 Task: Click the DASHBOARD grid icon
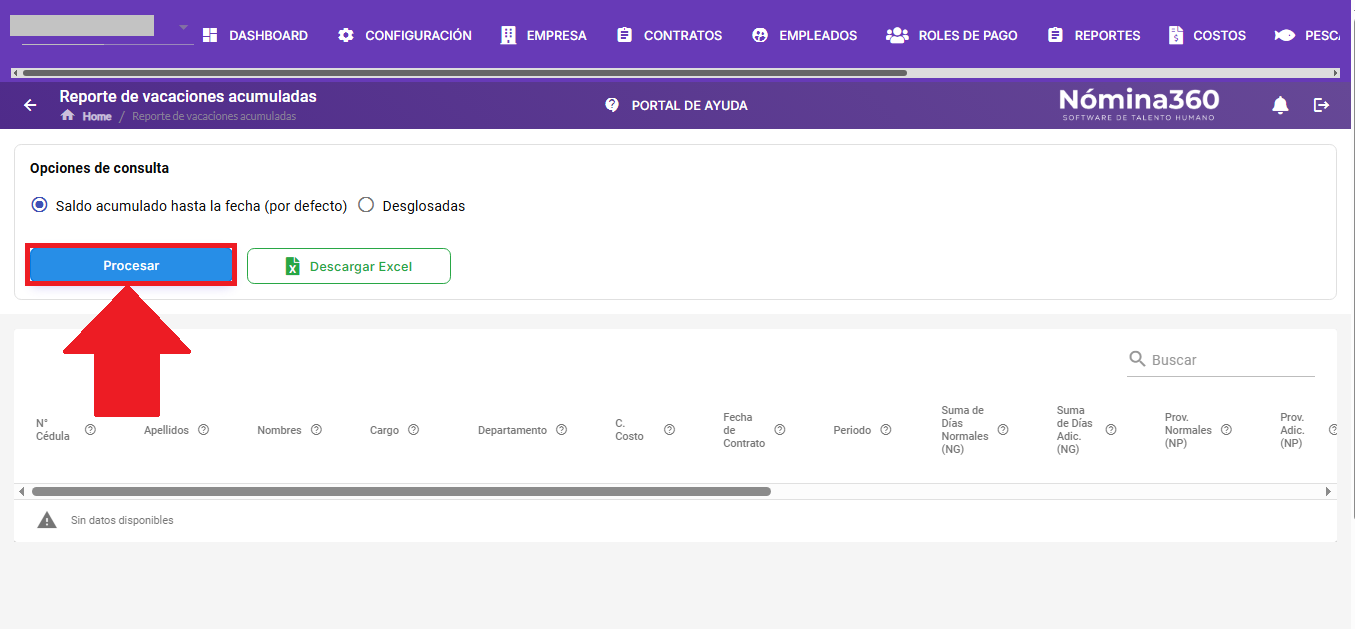(210, 35)
